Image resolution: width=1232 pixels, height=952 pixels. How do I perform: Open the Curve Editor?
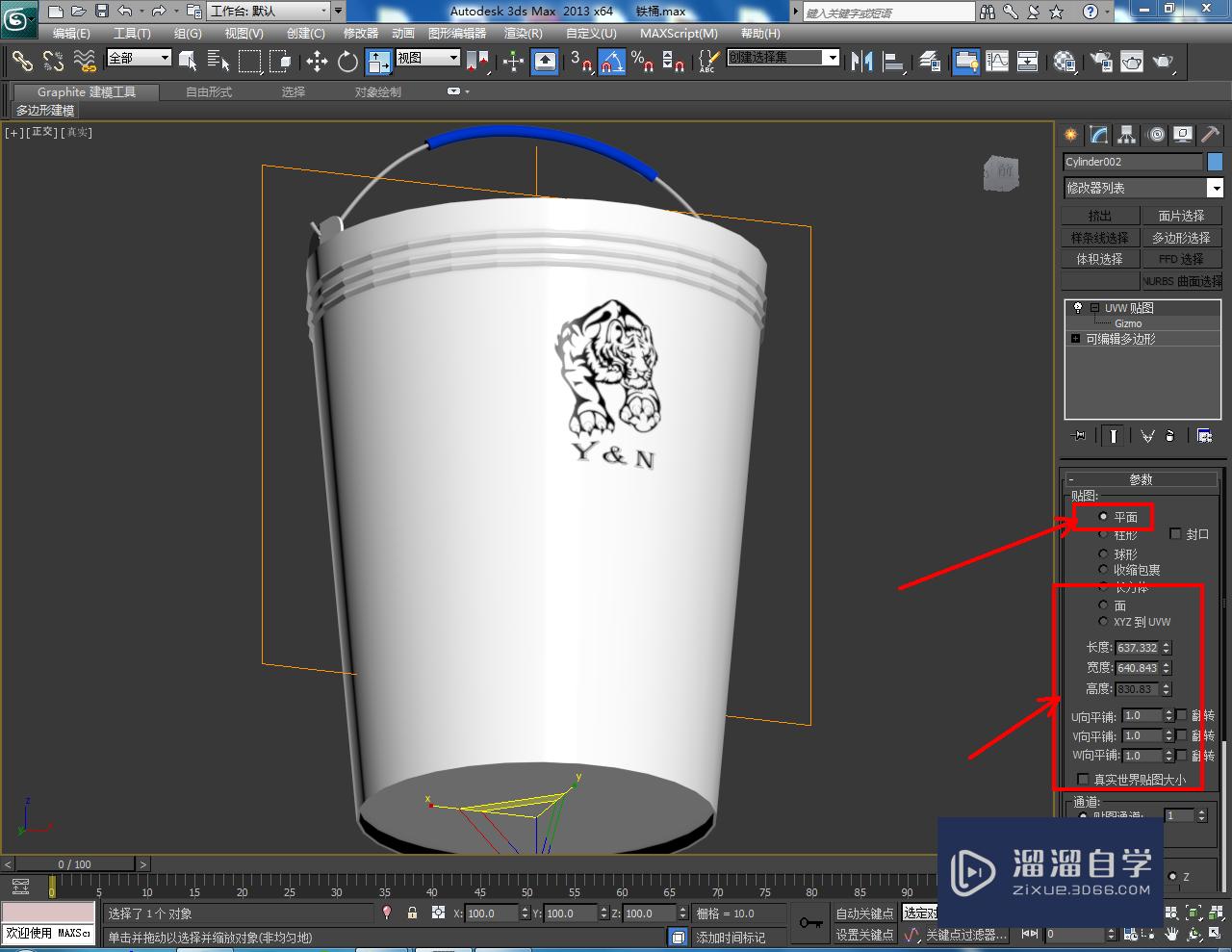tap(997, 61)
